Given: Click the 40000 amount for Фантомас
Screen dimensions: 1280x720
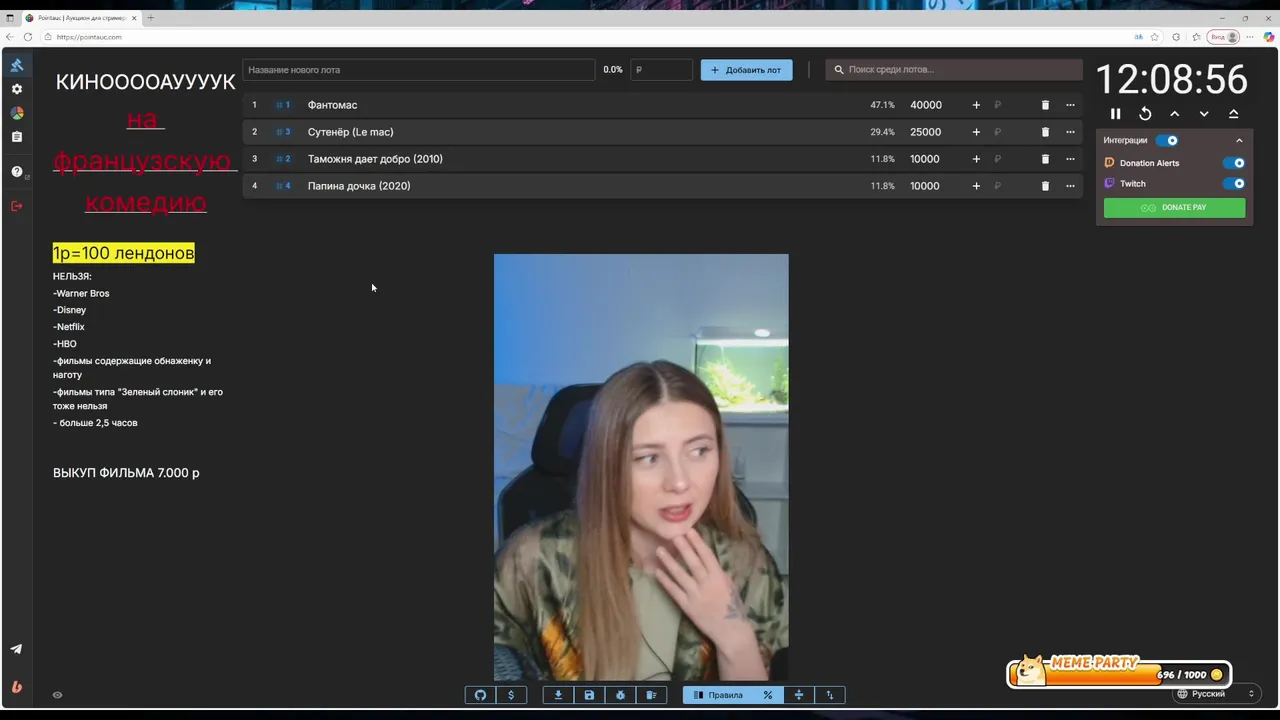Looking at the screenshot, I should 926,105.
